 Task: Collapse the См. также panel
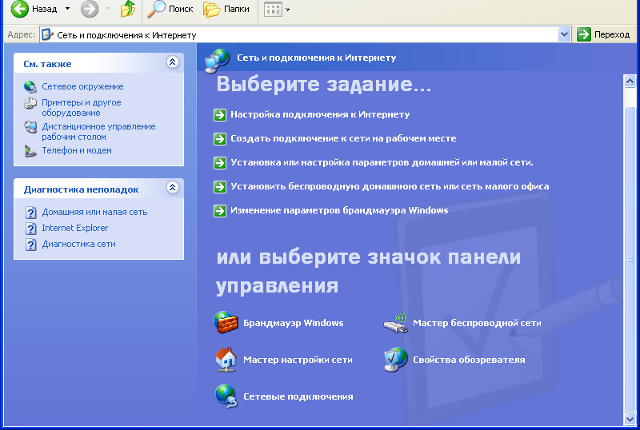click(x=172, y=62)
